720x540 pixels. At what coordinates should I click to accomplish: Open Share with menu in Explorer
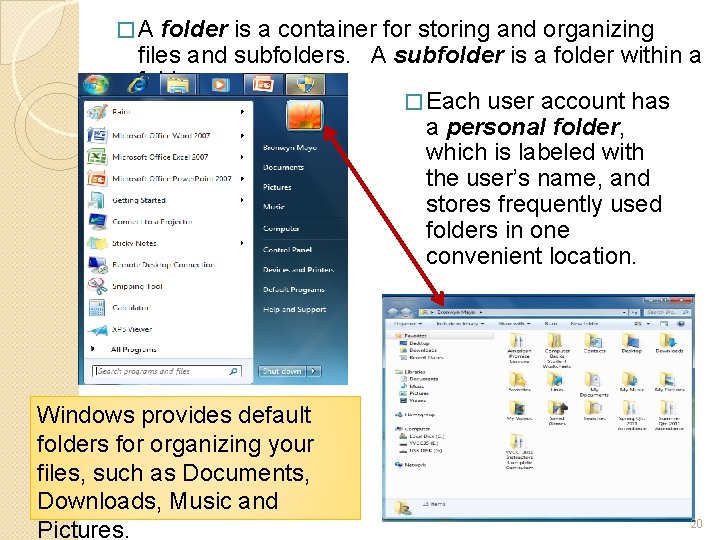tap(514, 324)
